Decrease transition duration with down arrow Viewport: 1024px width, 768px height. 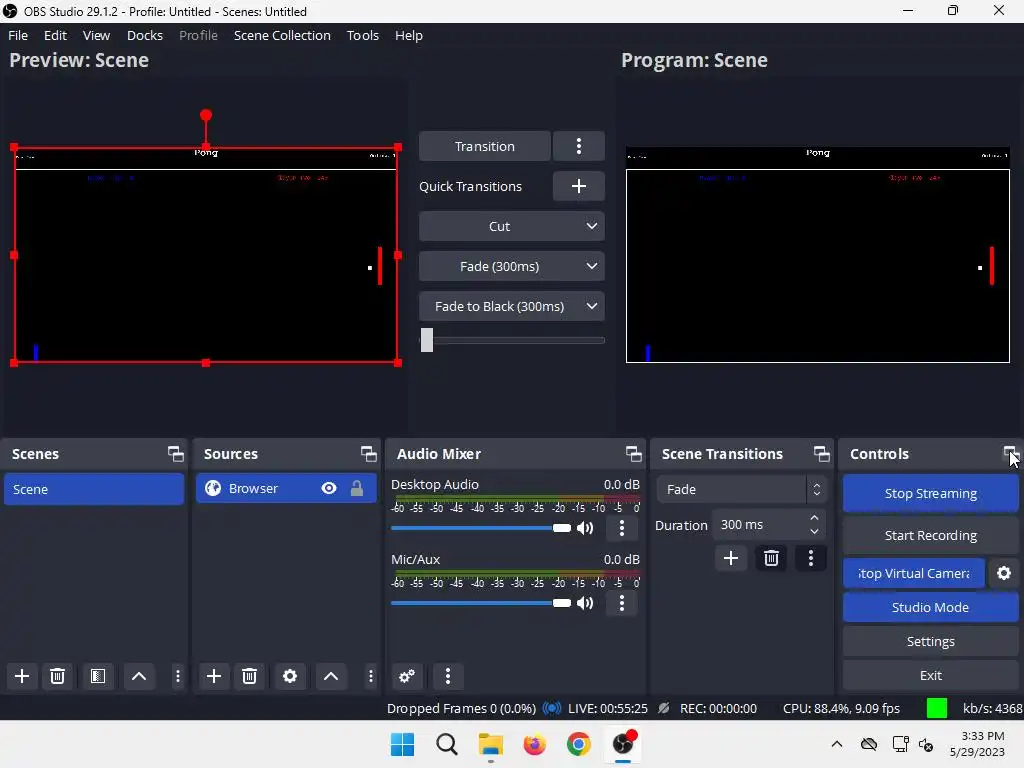tap(814, 532)
